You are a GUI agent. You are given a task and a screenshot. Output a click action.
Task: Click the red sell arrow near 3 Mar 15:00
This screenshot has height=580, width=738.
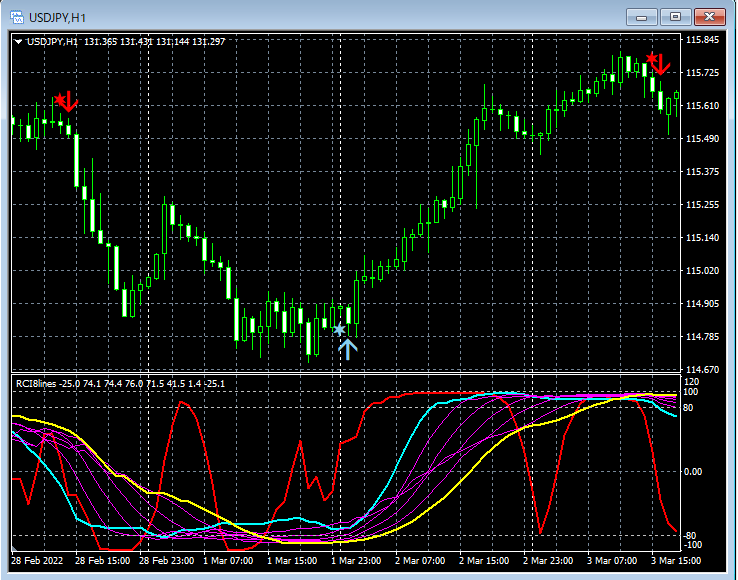[x=662, y=64]
